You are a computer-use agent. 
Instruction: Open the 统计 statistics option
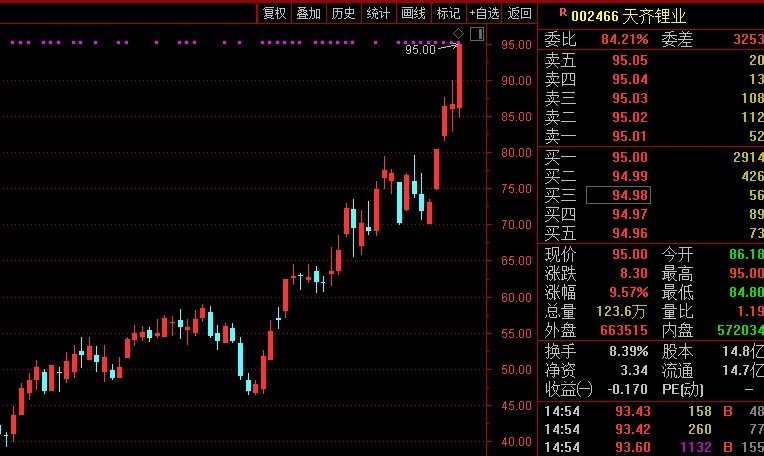click(378, 13)
